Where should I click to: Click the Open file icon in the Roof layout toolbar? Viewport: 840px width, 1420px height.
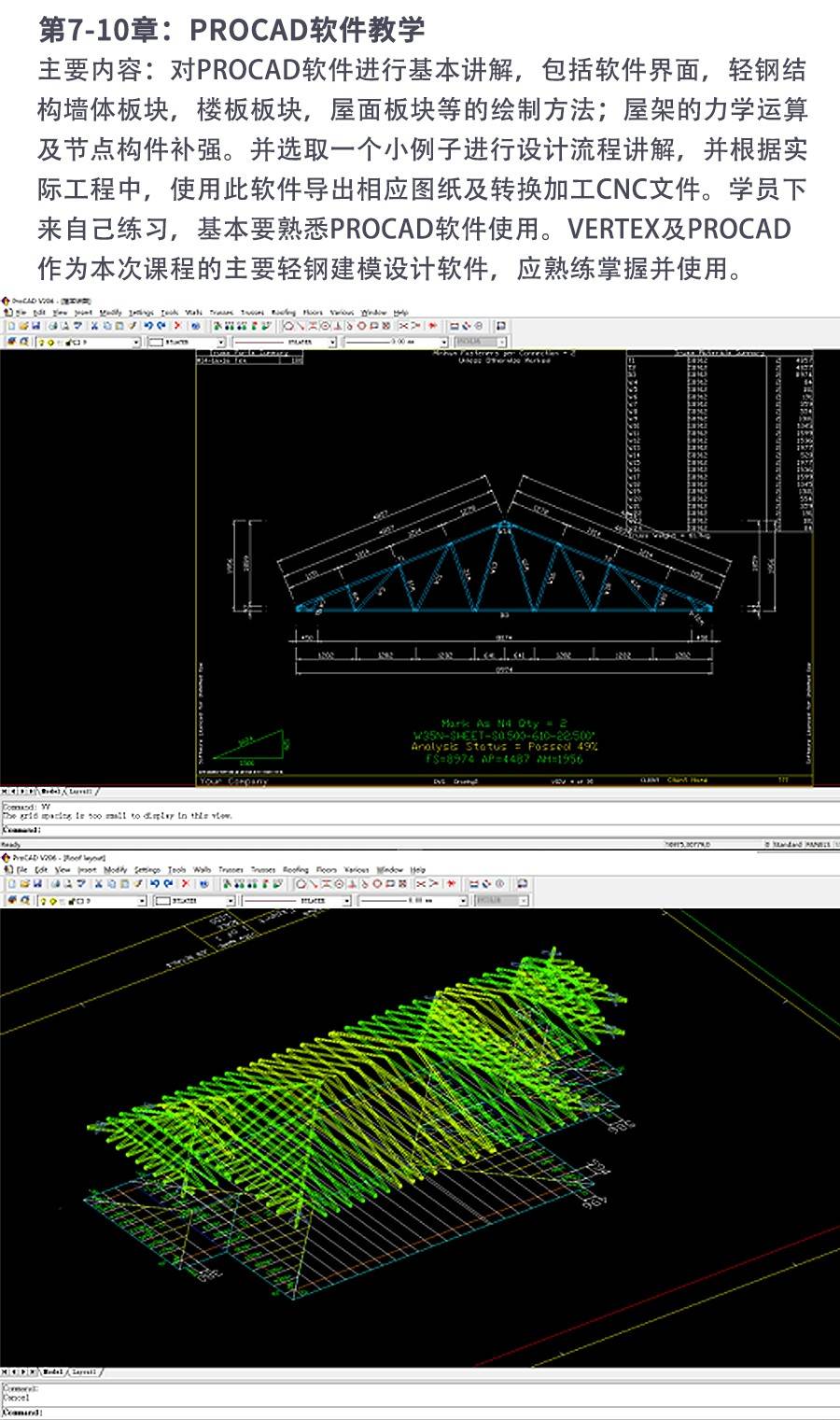pos(24,883)
